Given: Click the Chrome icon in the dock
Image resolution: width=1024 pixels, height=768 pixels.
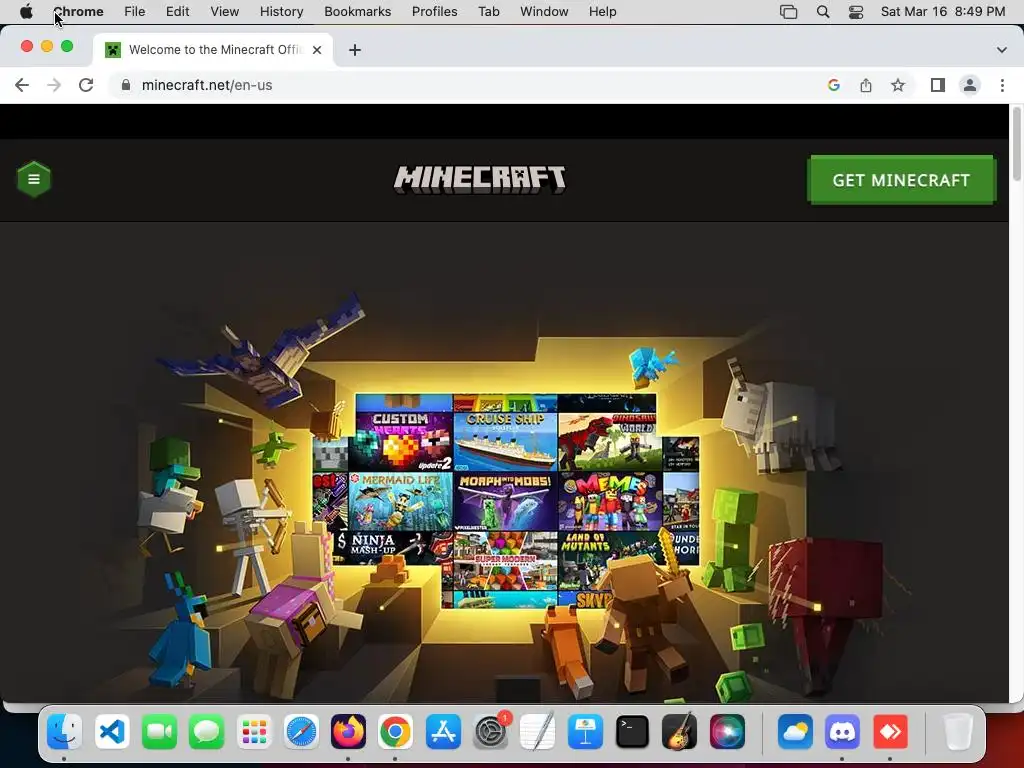Looking at the screenshot, I should point(395,731).
